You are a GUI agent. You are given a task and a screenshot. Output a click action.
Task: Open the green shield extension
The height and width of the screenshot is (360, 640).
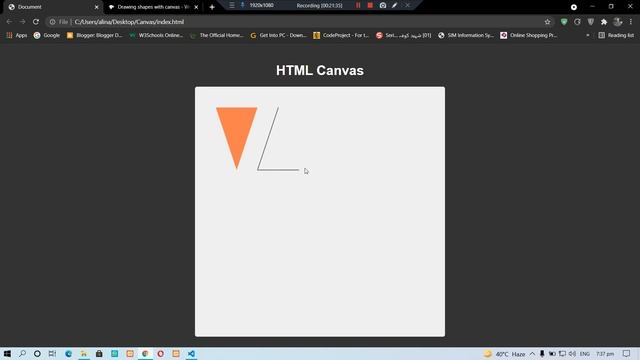tap(564, 22)
